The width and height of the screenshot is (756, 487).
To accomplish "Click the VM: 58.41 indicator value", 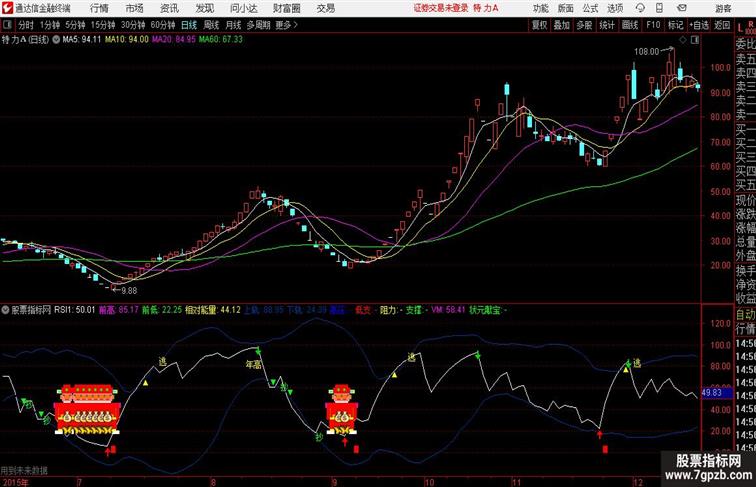I will click(448, 310).
